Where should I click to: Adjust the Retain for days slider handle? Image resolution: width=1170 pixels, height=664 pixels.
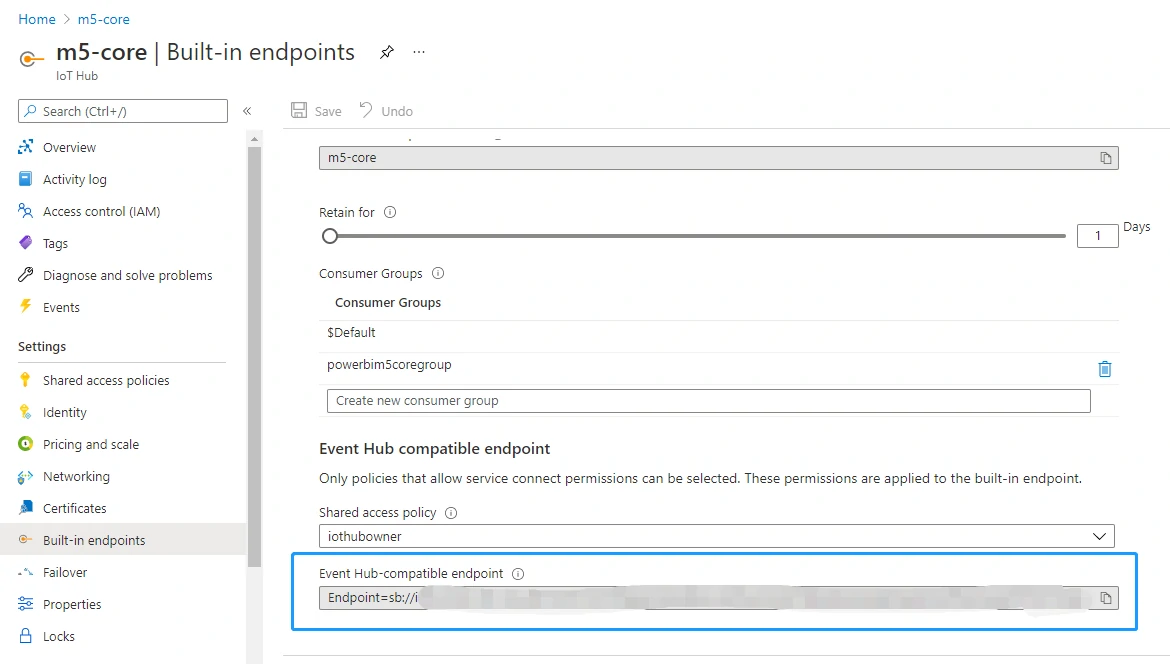(x=330, y=236)
